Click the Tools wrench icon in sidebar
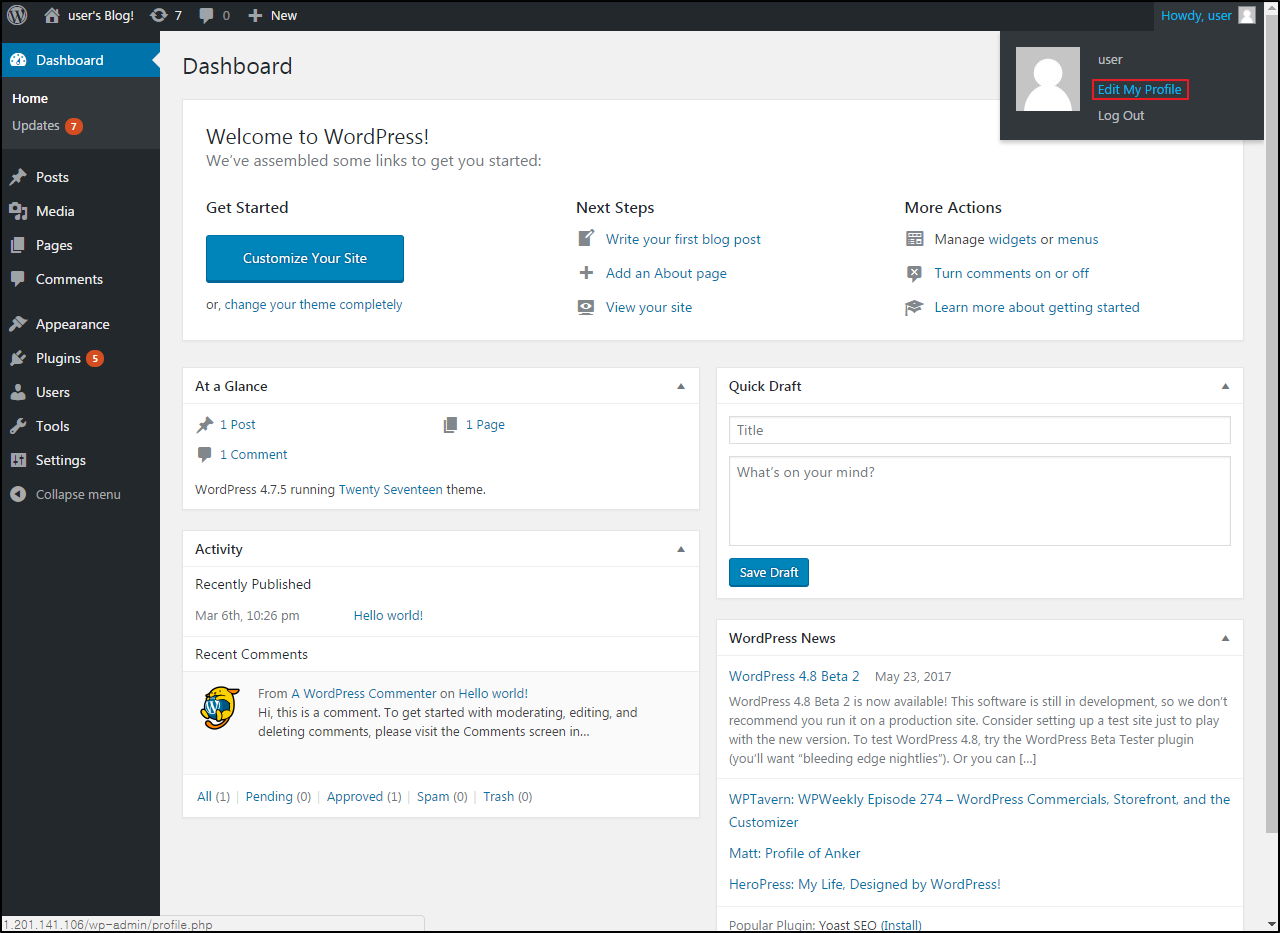 [x=18, y=426]
